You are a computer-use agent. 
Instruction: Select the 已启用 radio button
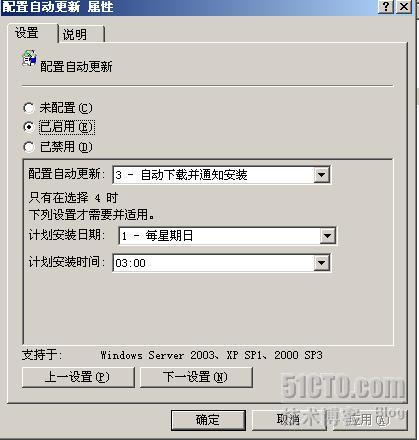click(29, 127)
